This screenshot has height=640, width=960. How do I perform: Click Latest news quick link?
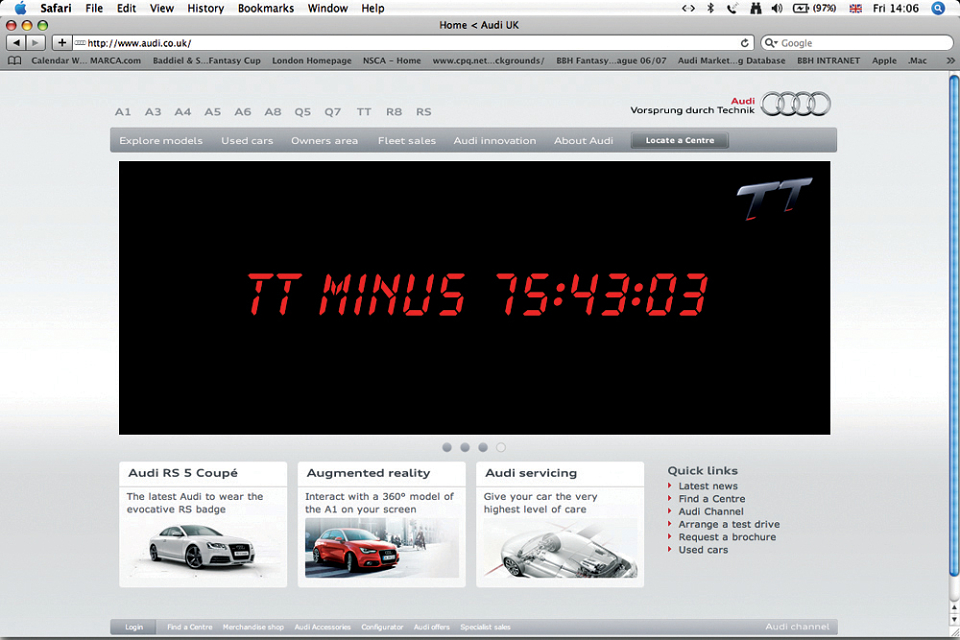(708, 486)
